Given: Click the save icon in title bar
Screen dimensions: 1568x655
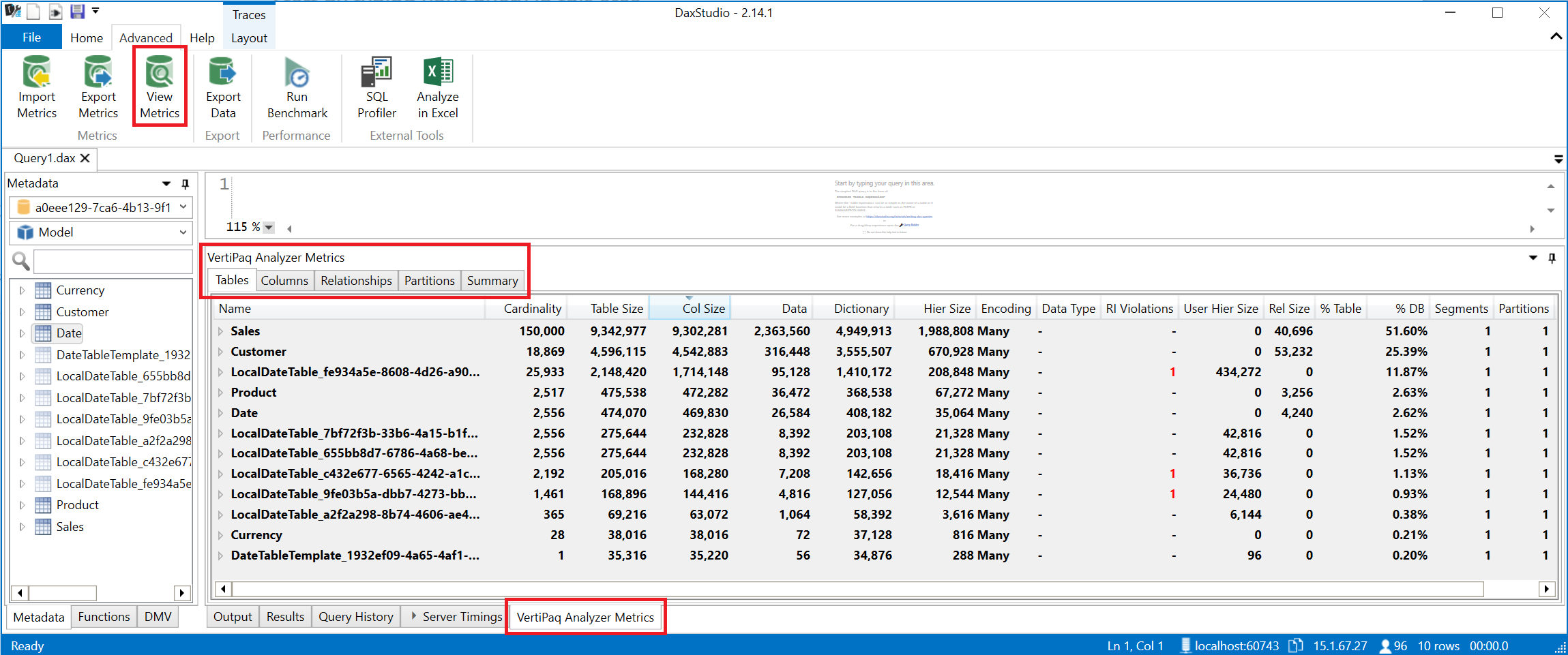Looking at the screenshot, I should (77, 11).
